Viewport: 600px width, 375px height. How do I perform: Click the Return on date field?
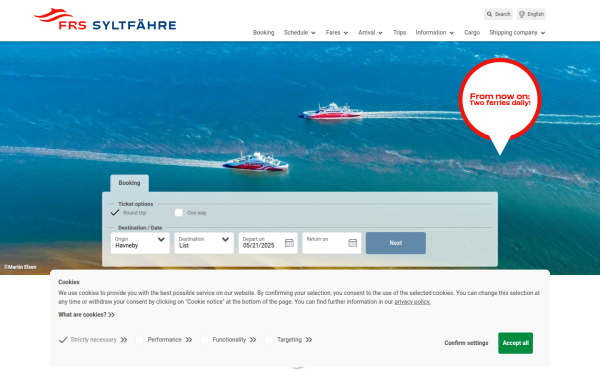(x=332, y=243)
